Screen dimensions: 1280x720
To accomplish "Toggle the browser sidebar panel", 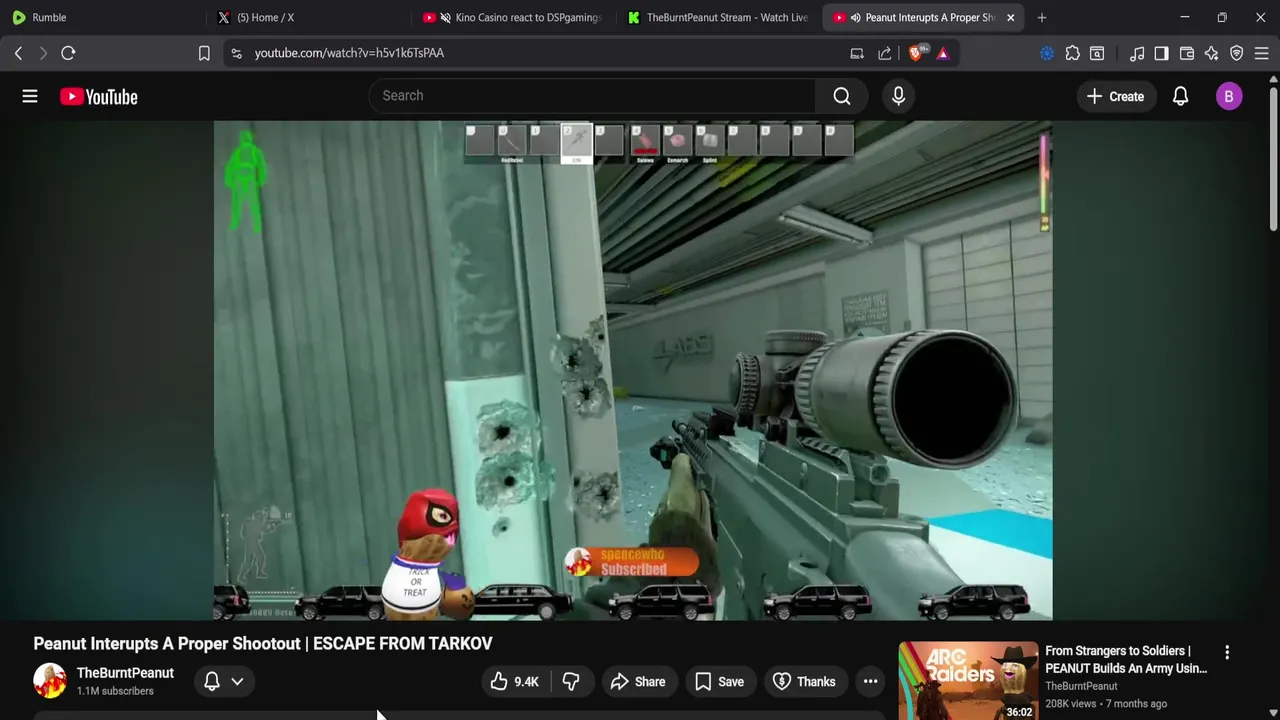I will pyautogui.click(x=1161, y=53).
